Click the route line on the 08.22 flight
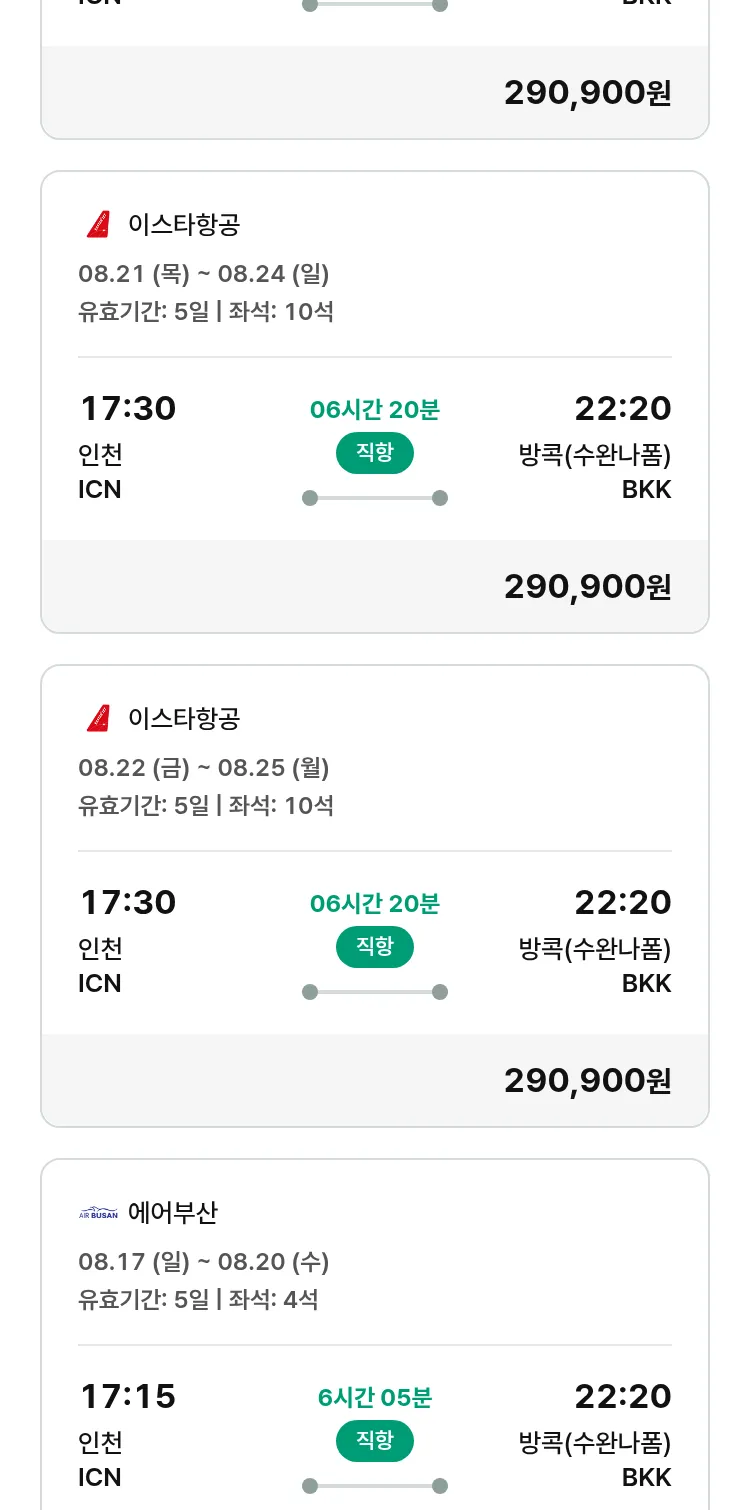 pos(374,992)
